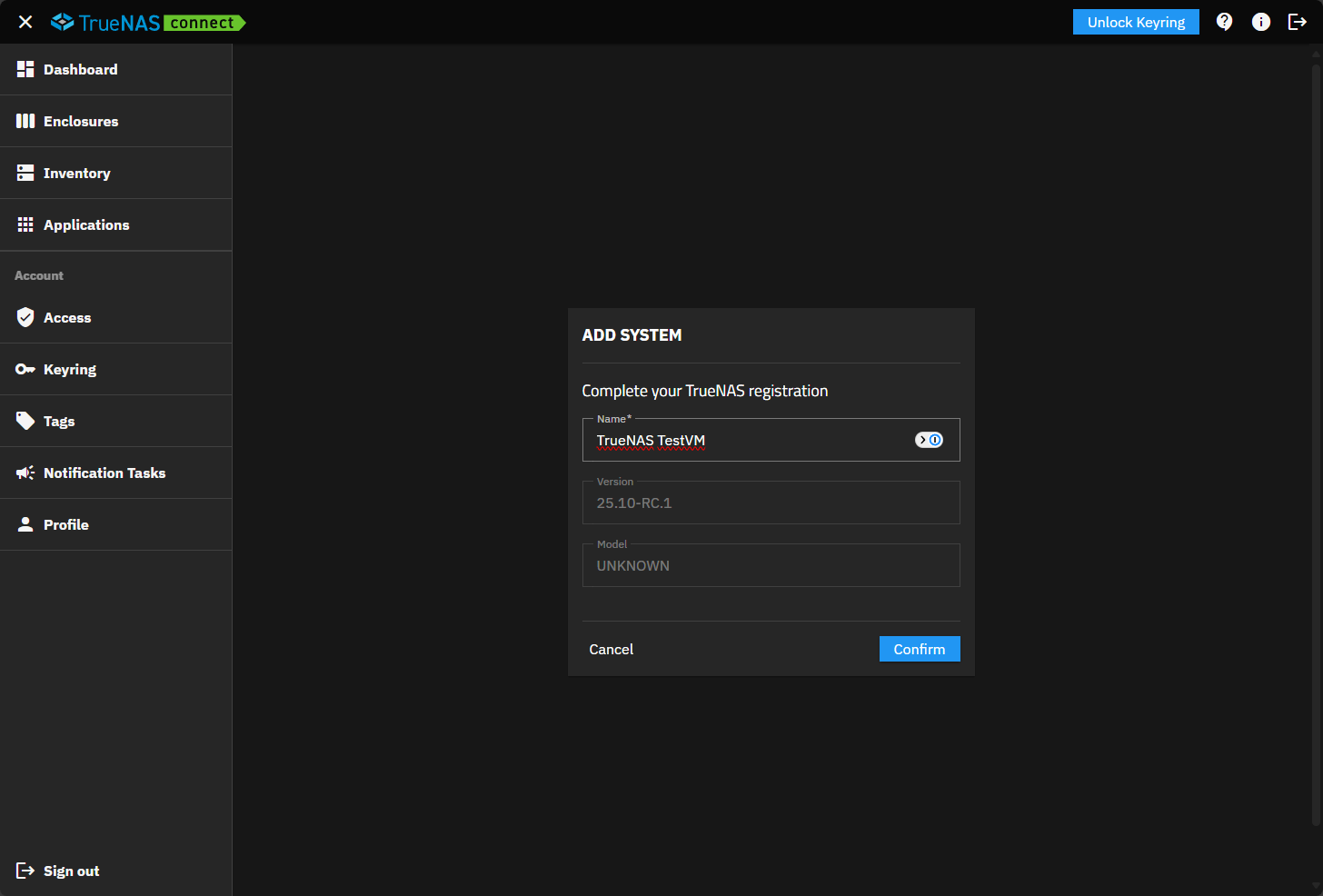Click the Notification Tasks megaphone icon

coord(25,473)
